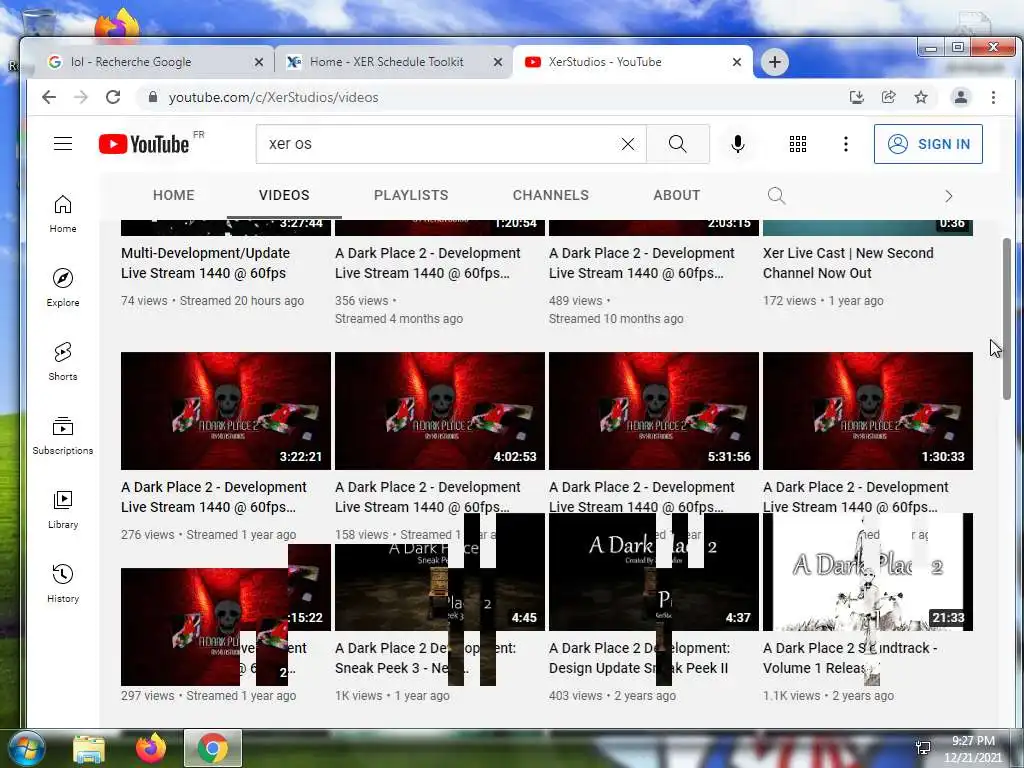
Task: Open 'Xer Live Cast | New Second Channel' title
Action: pos(848,263)
